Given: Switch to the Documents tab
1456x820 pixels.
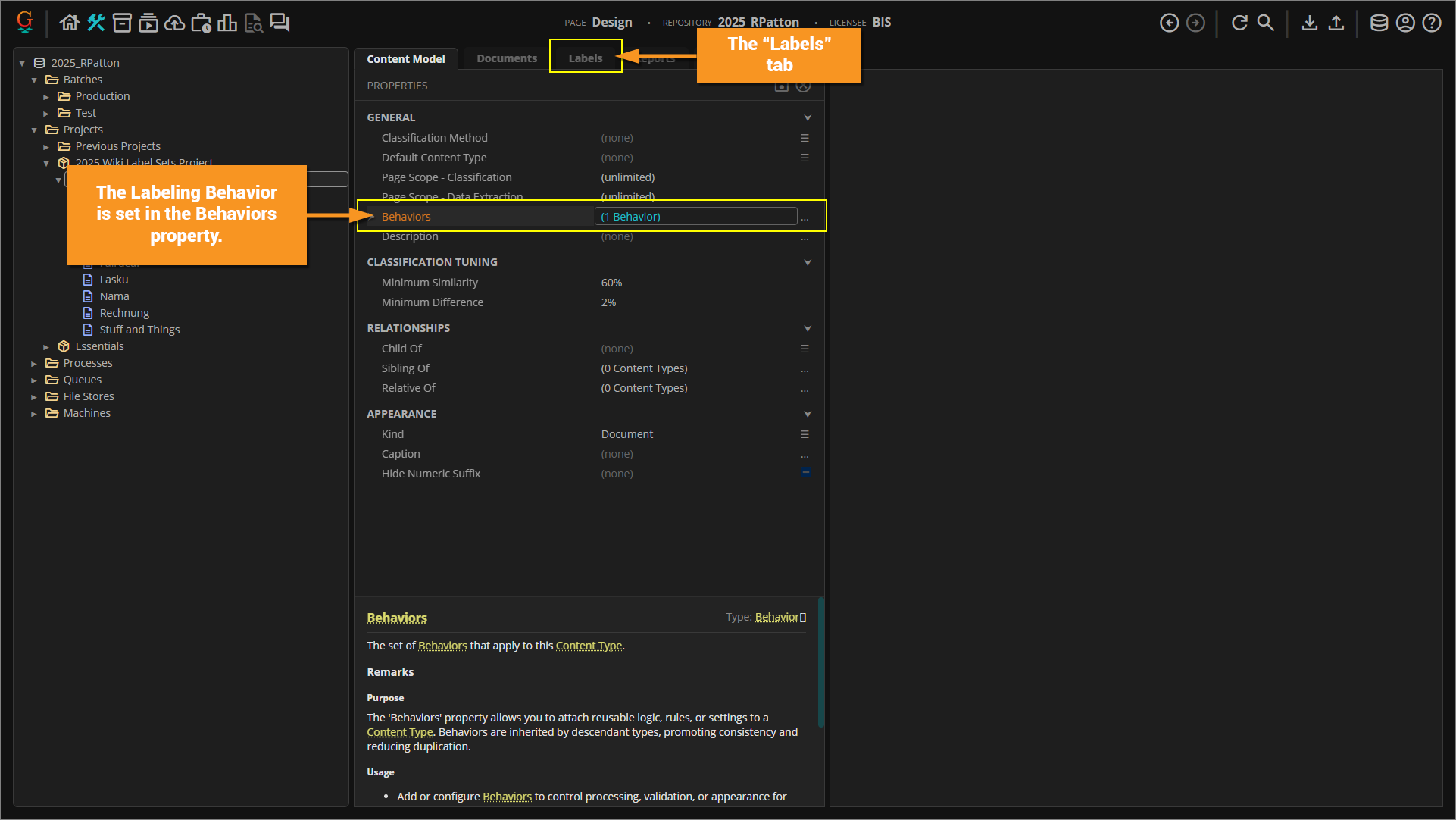Looking at the screenshot, I should pyautogui.click(x=506, y=58).
